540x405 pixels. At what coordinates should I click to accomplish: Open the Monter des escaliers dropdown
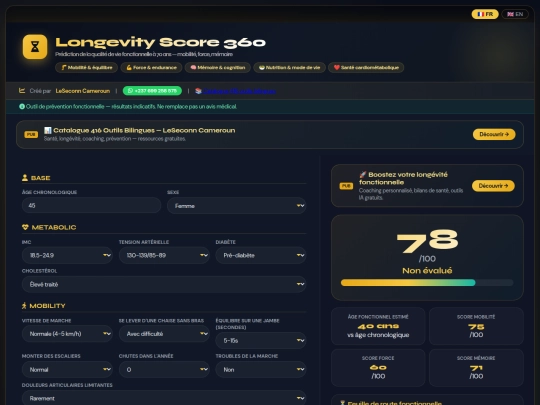click(67, 370)
